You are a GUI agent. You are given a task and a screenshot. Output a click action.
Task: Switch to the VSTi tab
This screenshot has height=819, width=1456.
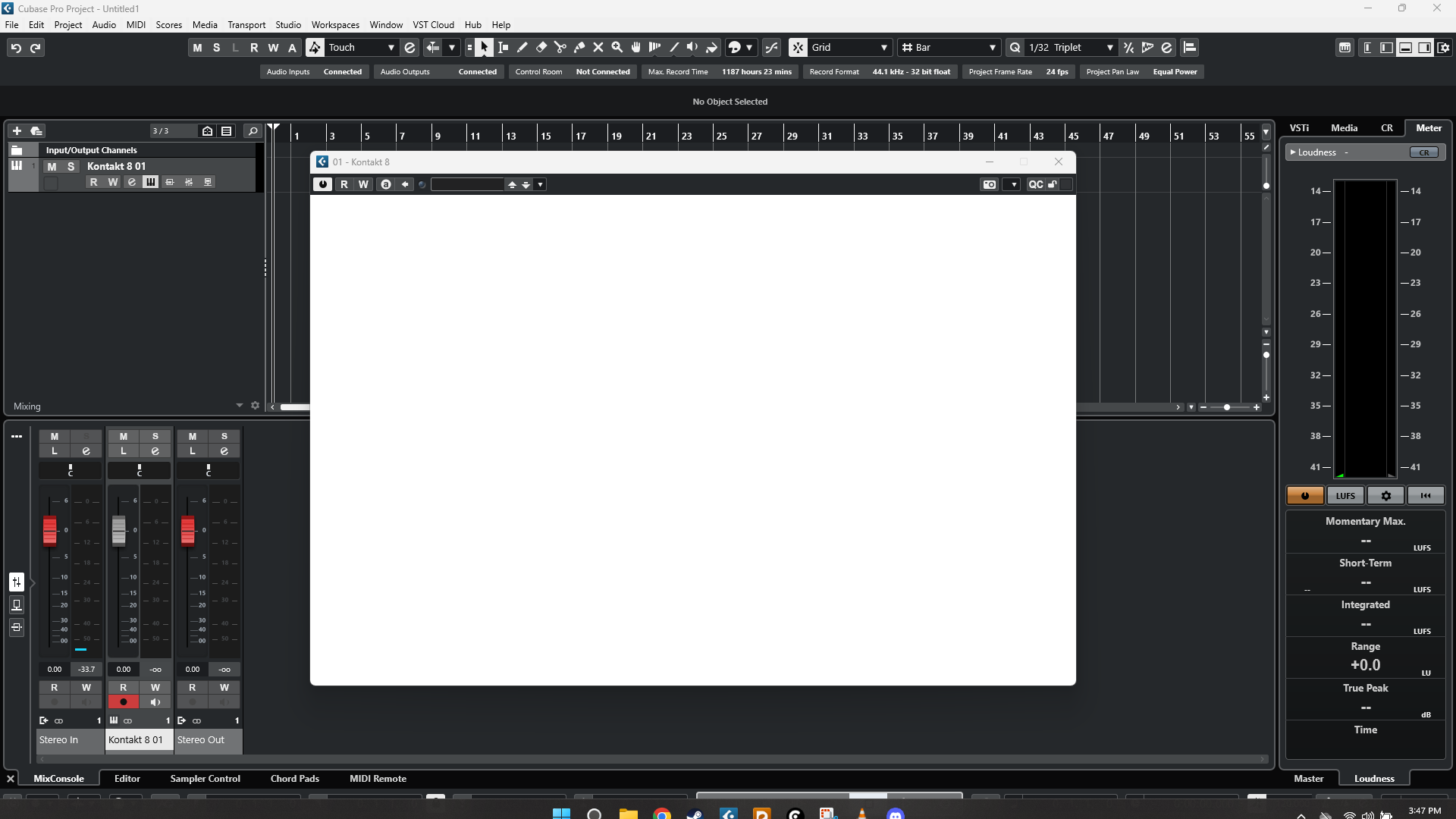[1299, 127]
